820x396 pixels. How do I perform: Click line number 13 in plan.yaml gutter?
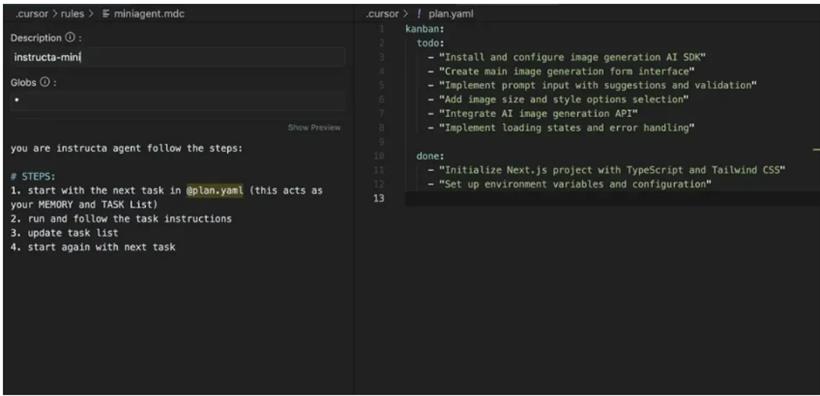tap(379, 198)
